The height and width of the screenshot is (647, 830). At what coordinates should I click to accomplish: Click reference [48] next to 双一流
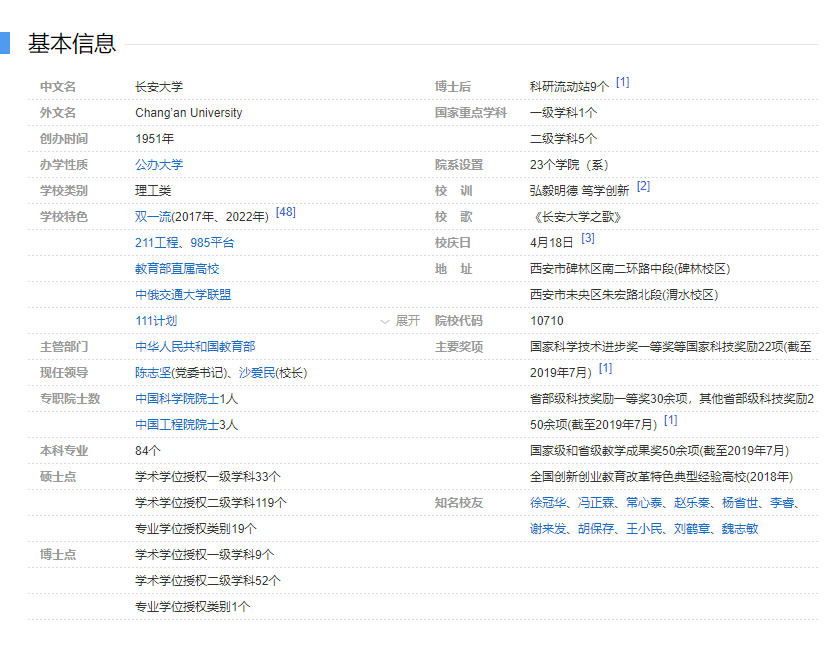[286, 212]
